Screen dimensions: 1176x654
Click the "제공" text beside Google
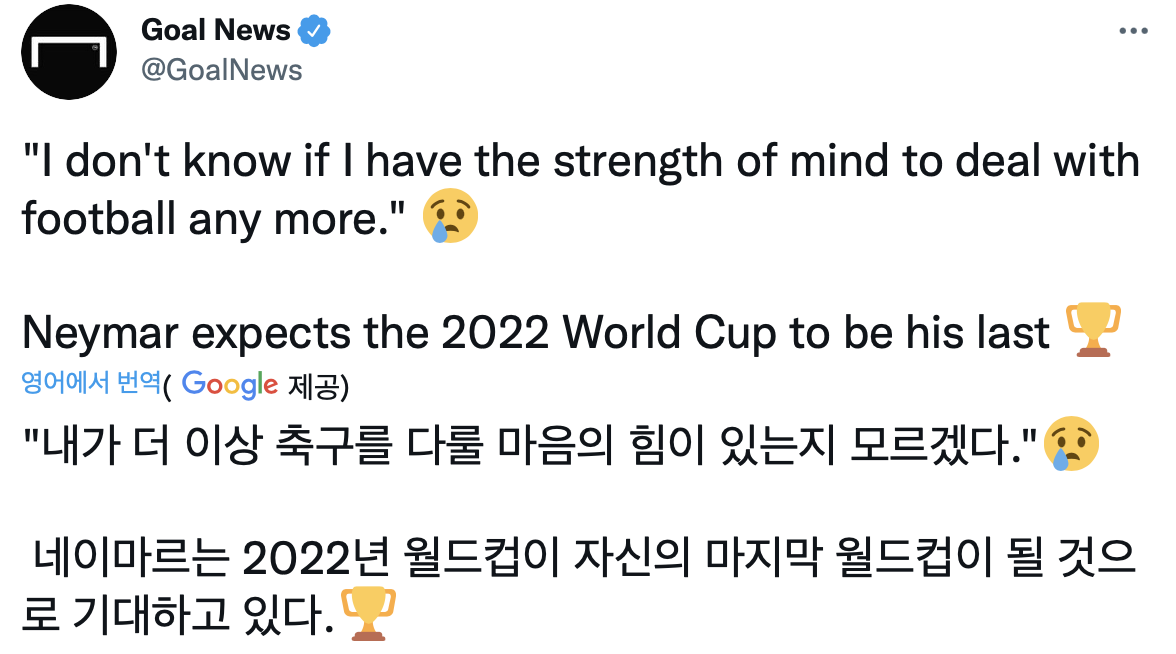click(x=315, y=384)
